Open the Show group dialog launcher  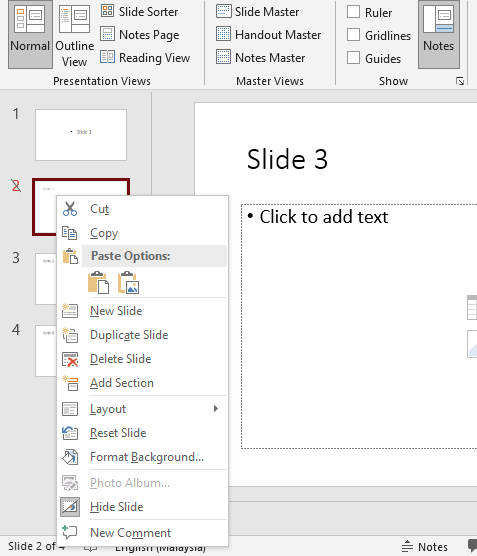coord(460,81)
